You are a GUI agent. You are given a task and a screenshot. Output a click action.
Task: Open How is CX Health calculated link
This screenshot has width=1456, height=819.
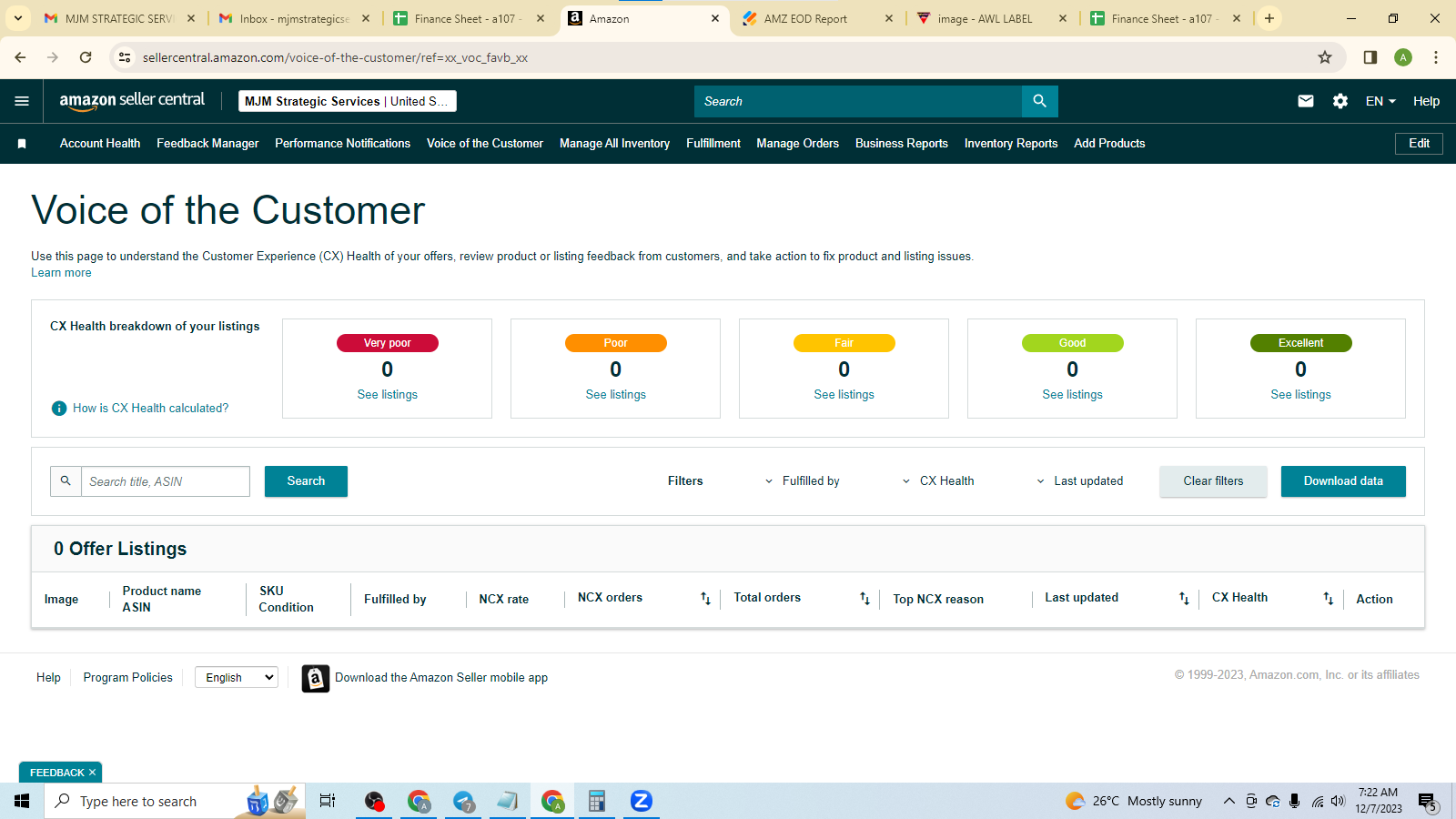(151, 409)
